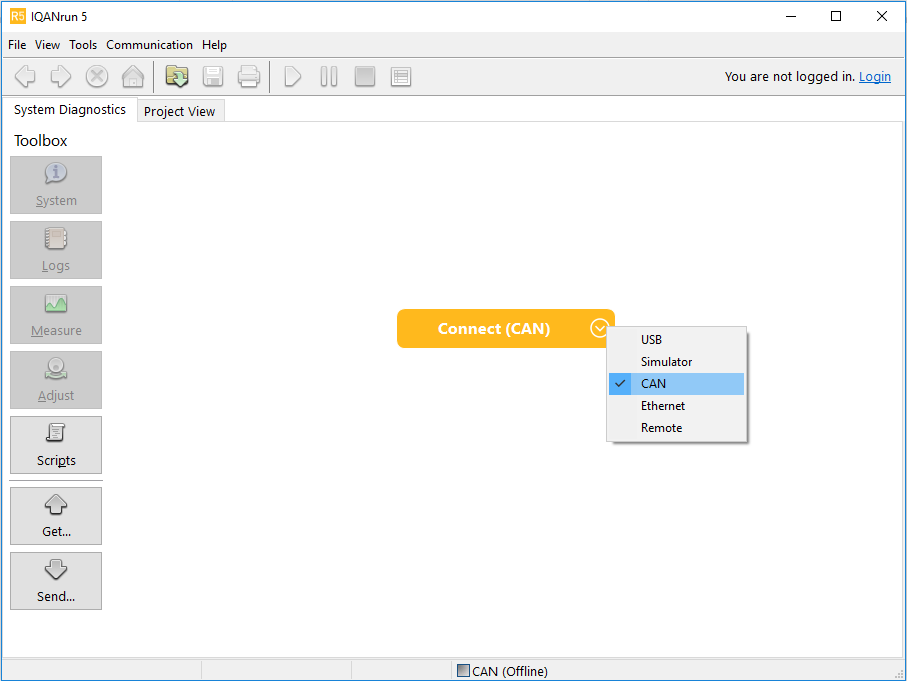The height and width of the screenshot is (681, 907).
Task: Click the Login link
Action: pos(875,76)
